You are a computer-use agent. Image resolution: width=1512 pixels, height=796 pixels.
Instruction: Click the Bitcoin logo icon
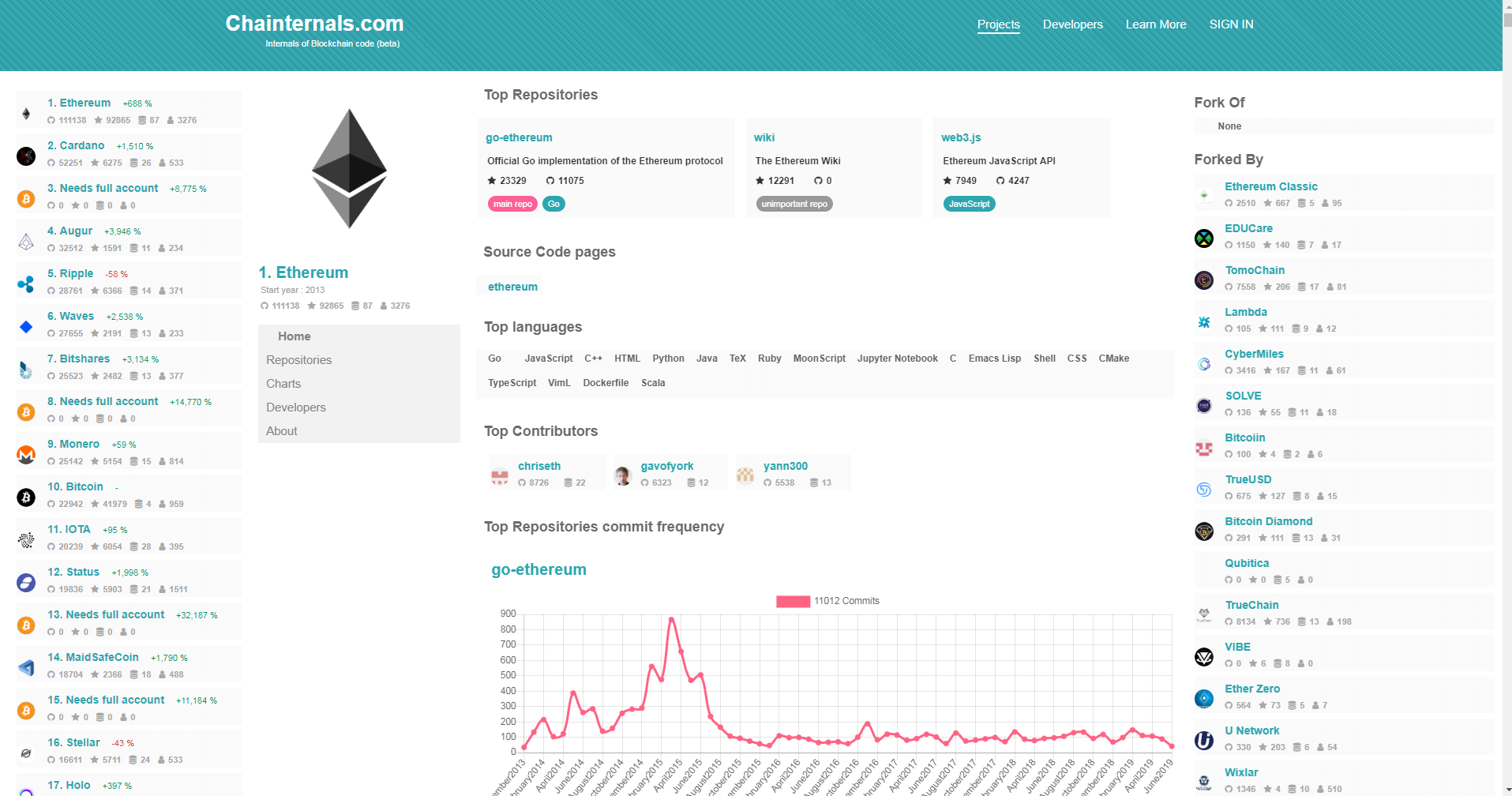point(26,497)
